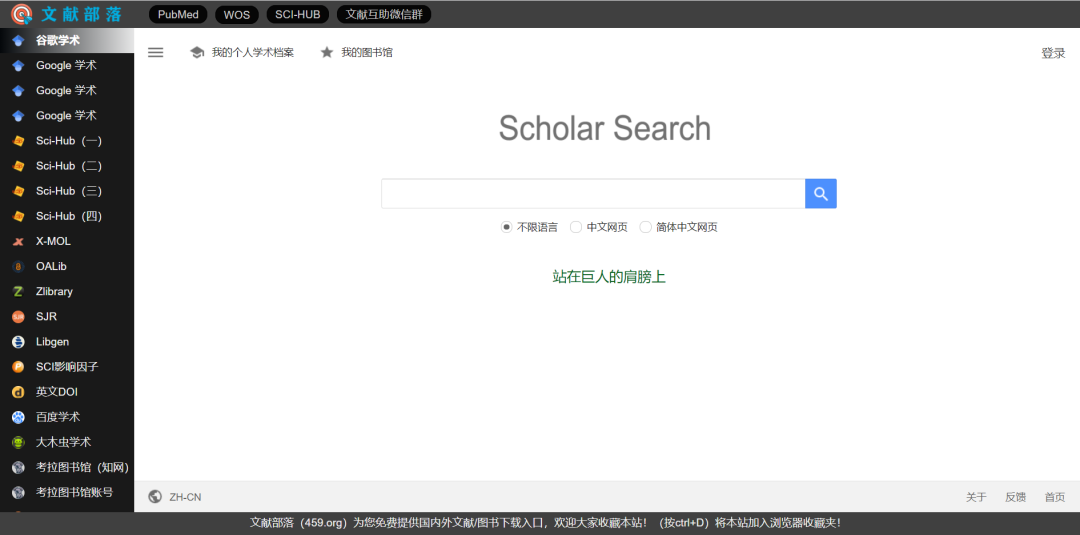Click the globe language icon
Image resolution: width=1080 pixels, height=535 pixels.
tap(155, 497)
